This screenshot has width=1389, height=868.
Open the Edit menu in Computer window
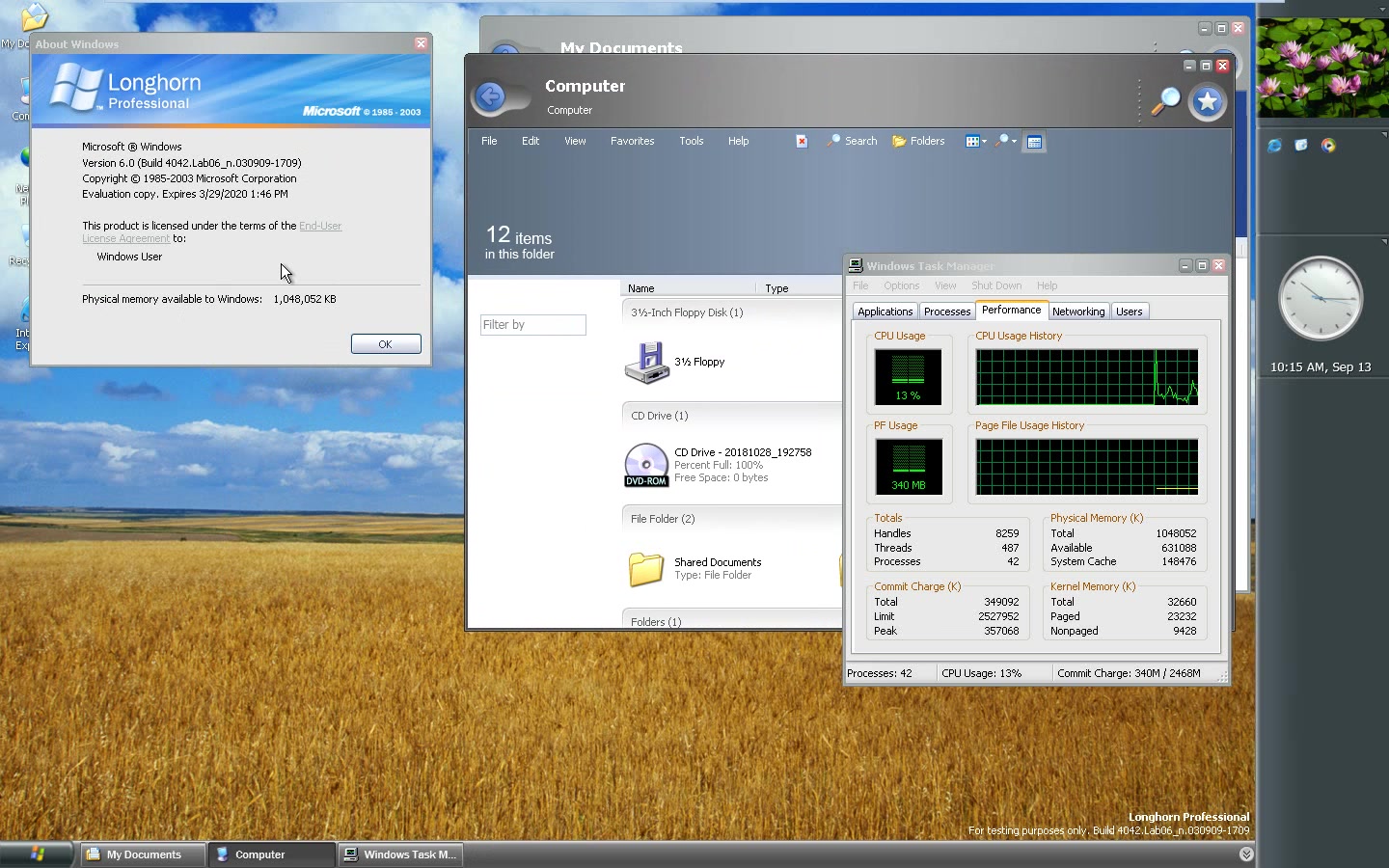[531, 141]
